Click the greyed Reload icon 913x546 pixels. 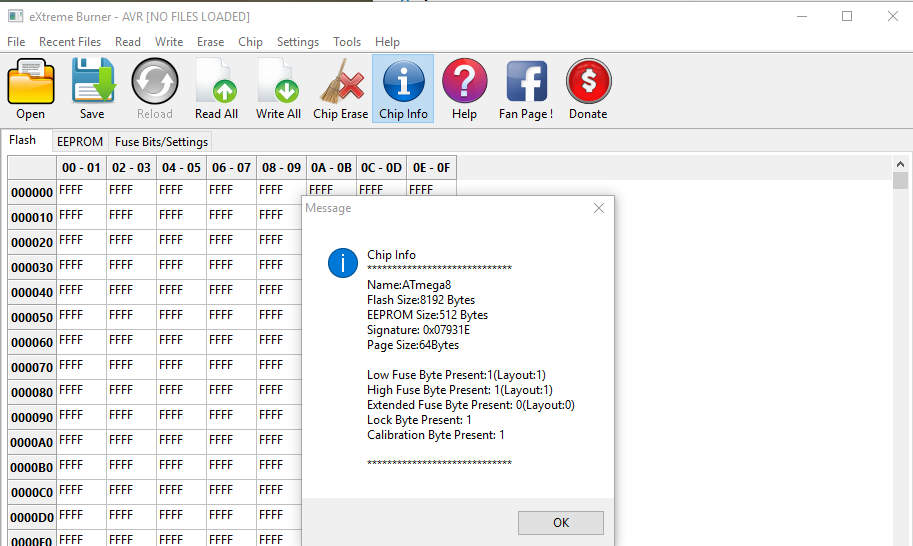pyautogui.click(x=155, y=81)
